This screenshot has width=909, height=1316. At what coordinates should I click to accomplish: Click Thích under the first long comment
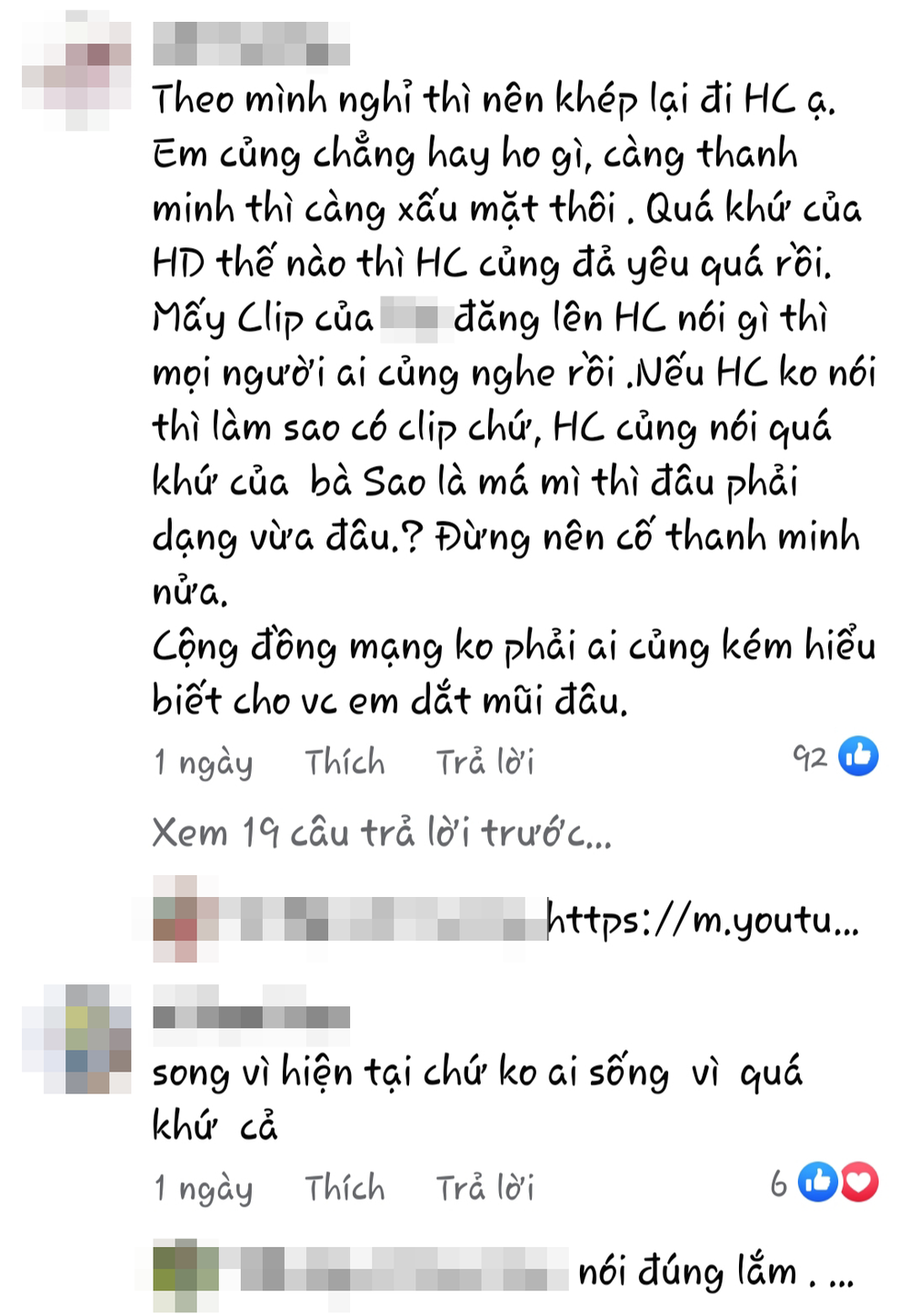[345, 762]
